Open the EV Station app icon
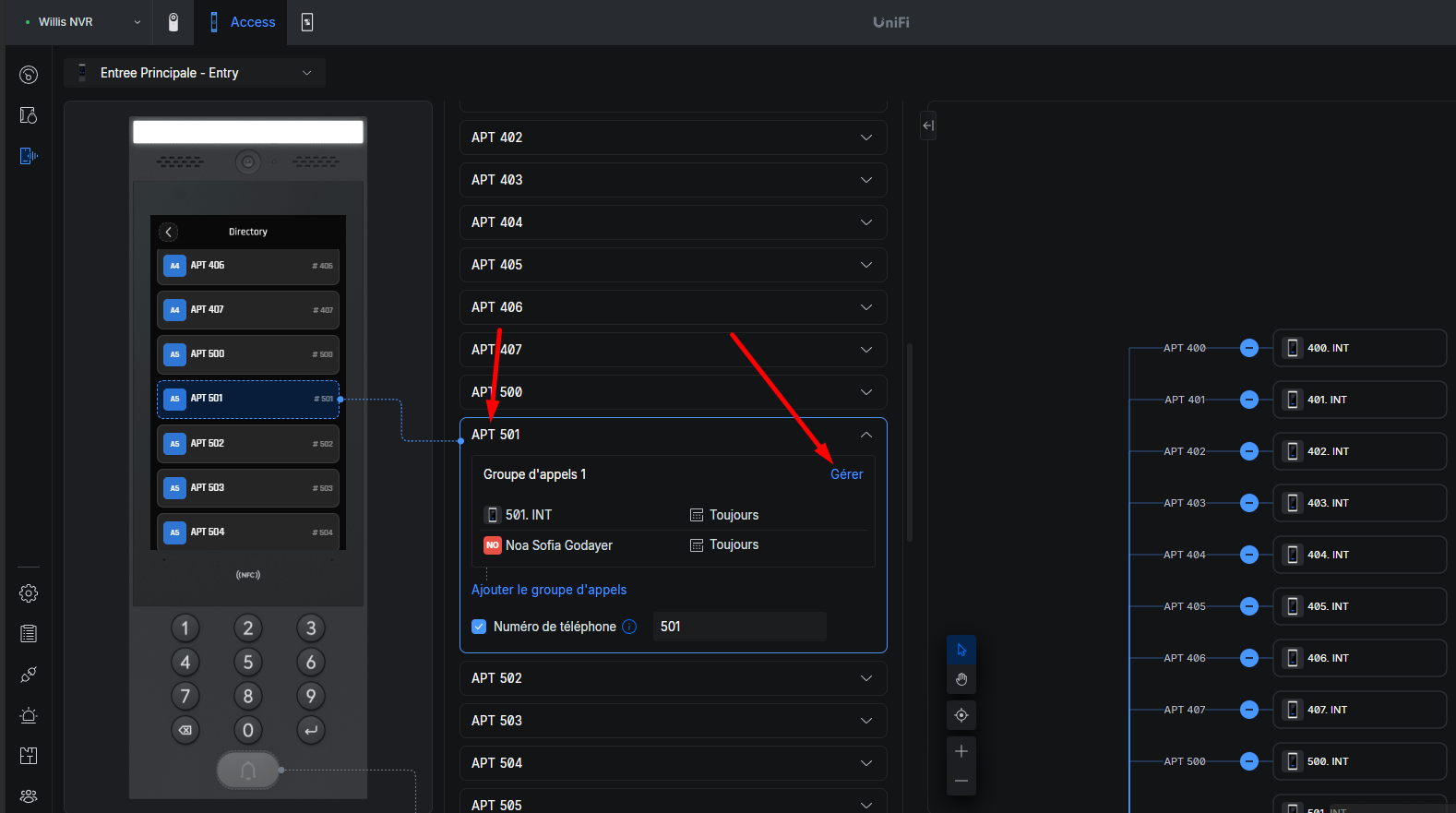 click(x=307, y=22)
